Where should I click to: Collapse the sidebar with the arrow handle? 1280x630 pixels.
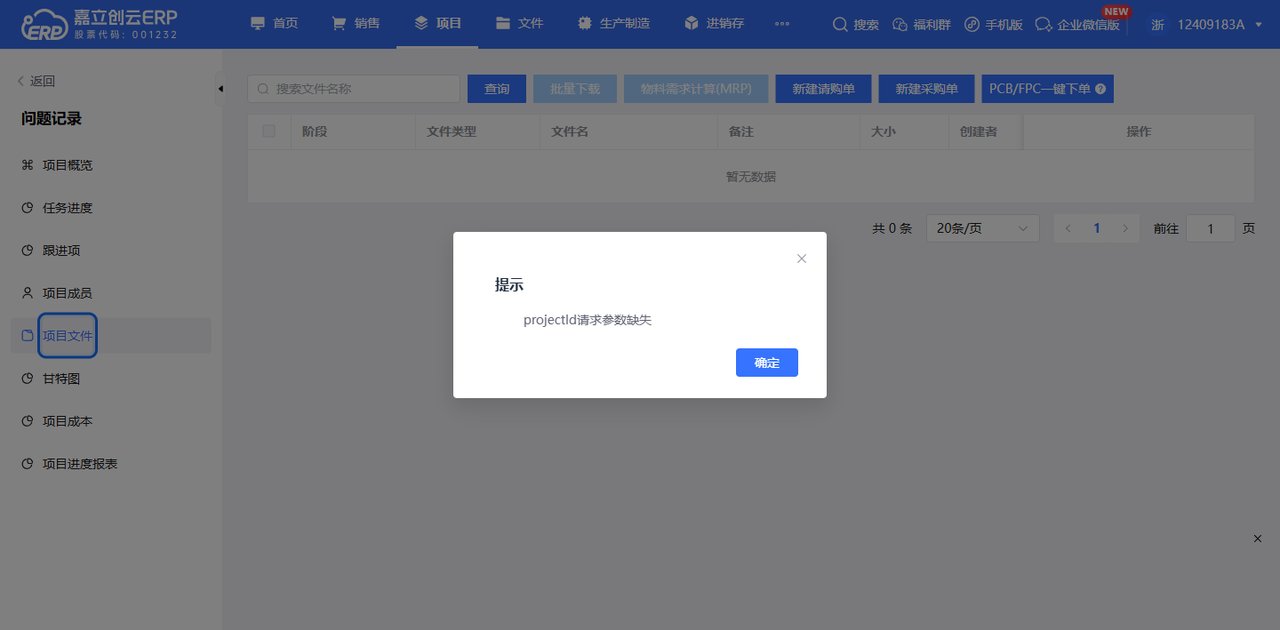click(220, 89)
